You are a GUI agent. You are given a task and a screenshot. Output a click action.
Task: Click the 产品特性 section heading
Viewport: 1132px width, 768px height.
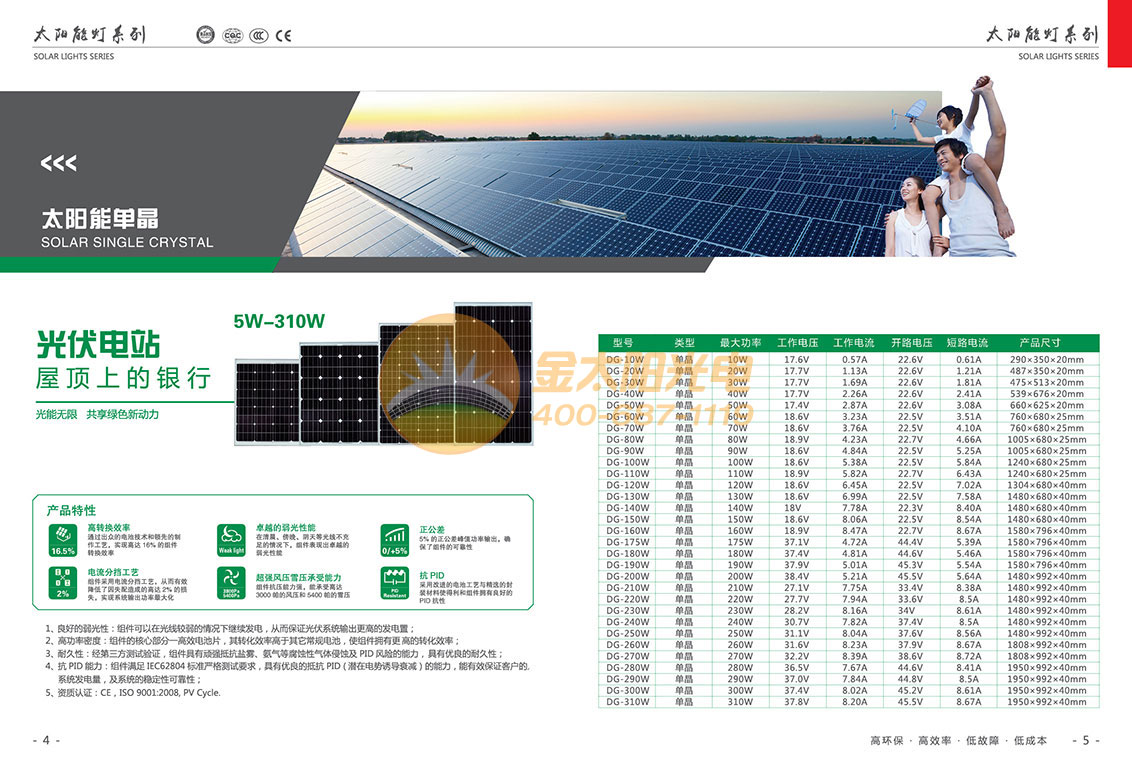pos(71,510)
